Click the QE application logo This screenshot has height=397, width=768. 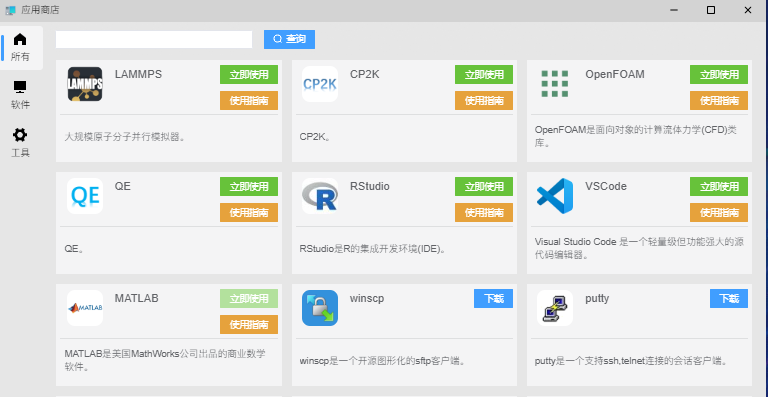coord(85,196)
